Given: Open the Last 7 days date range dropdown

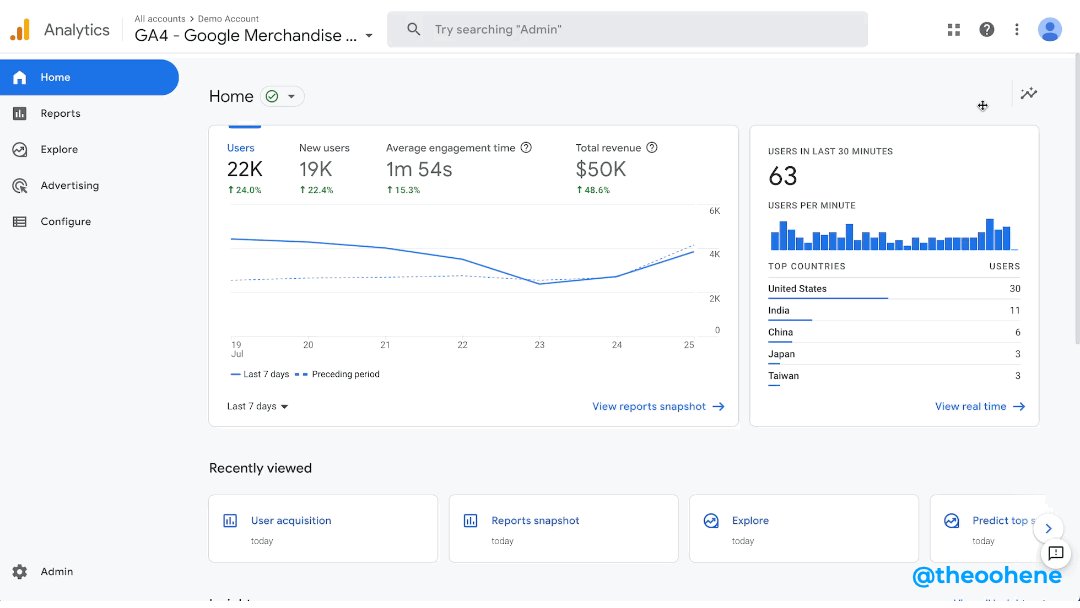Looking at the screenshot, I should 257,406.
